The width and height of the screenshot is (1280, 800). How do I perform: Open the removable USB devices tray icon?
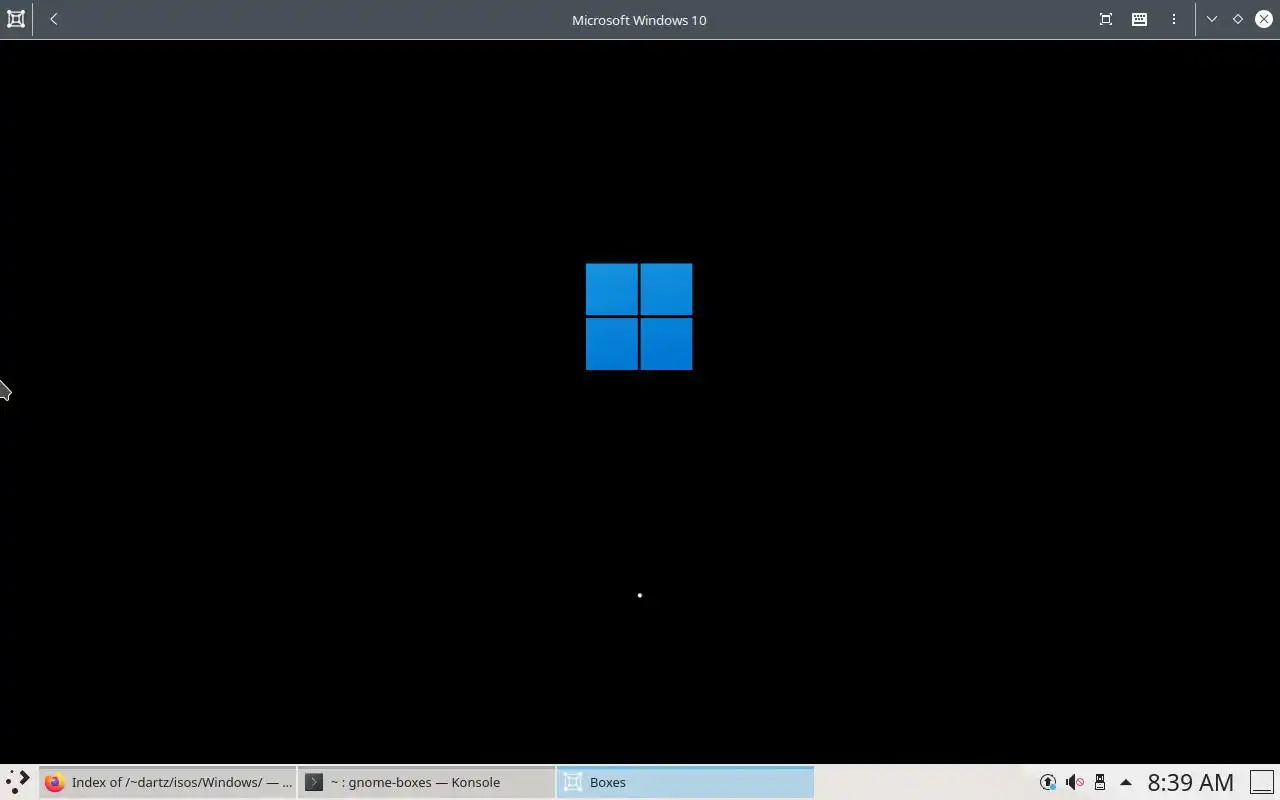[1100, 782]
